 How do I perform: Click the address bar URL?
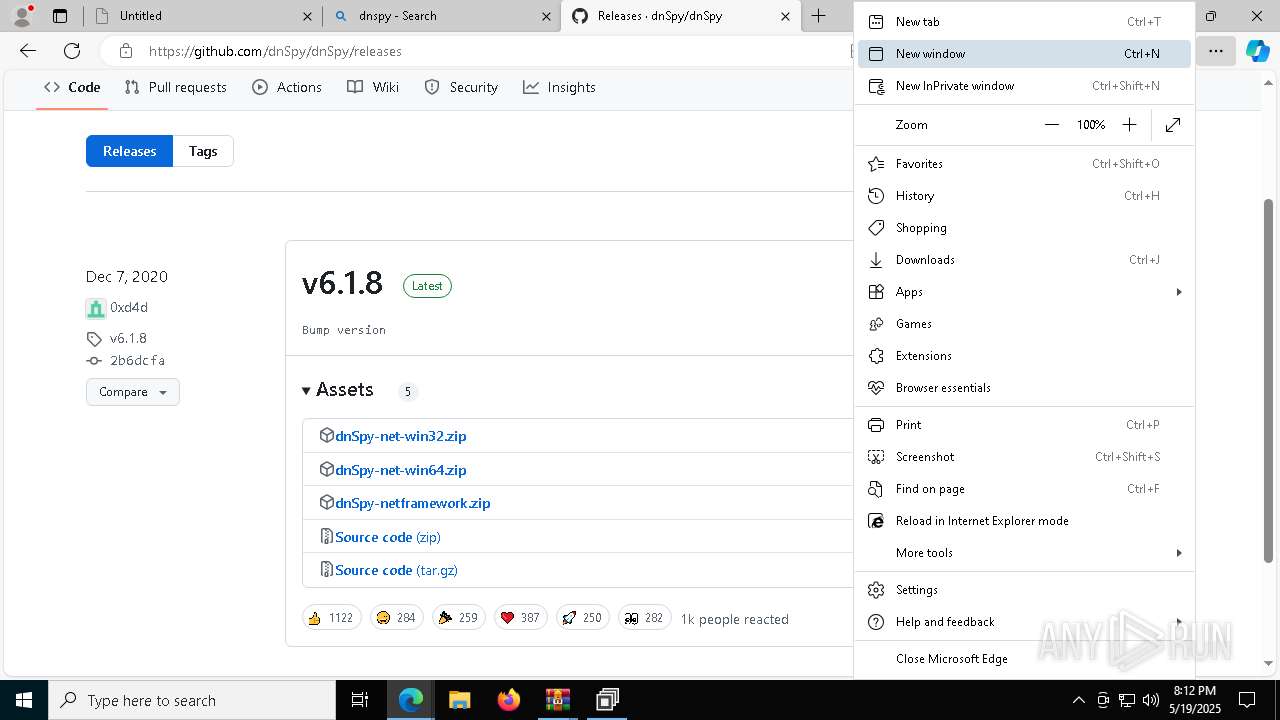[x=275, y=51]
